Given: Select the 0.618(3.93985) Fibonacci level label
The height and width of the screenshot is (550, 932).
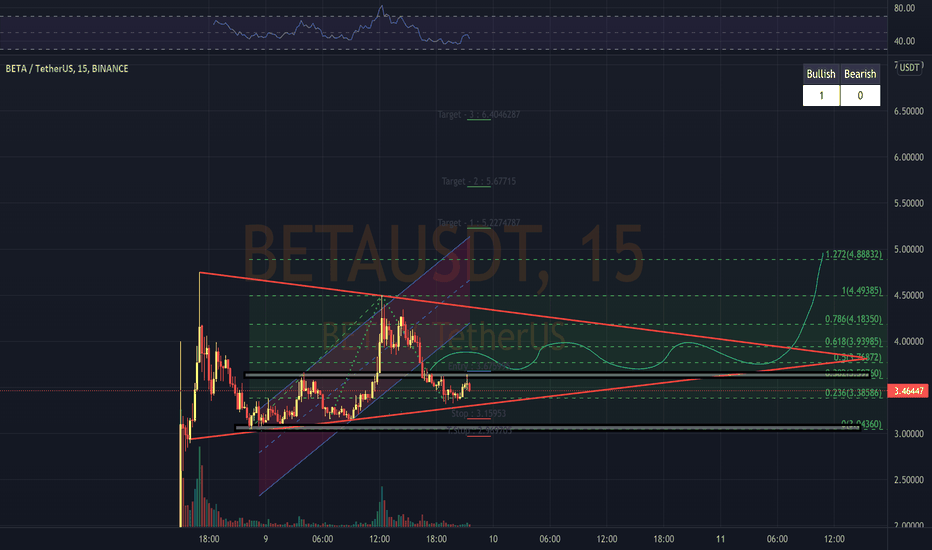Looking at the screenshot, I should (854, 341).
